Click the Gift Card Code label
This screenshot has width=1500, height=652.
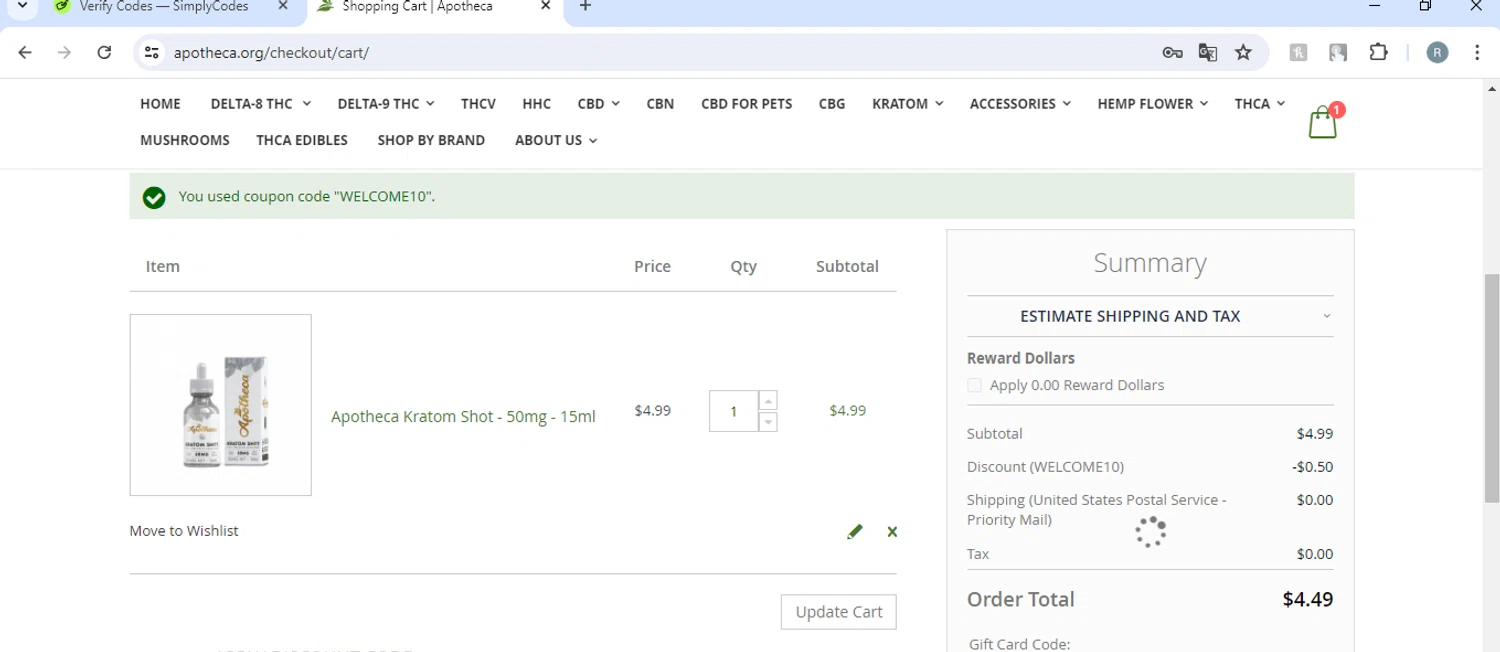click(1019, 645)
